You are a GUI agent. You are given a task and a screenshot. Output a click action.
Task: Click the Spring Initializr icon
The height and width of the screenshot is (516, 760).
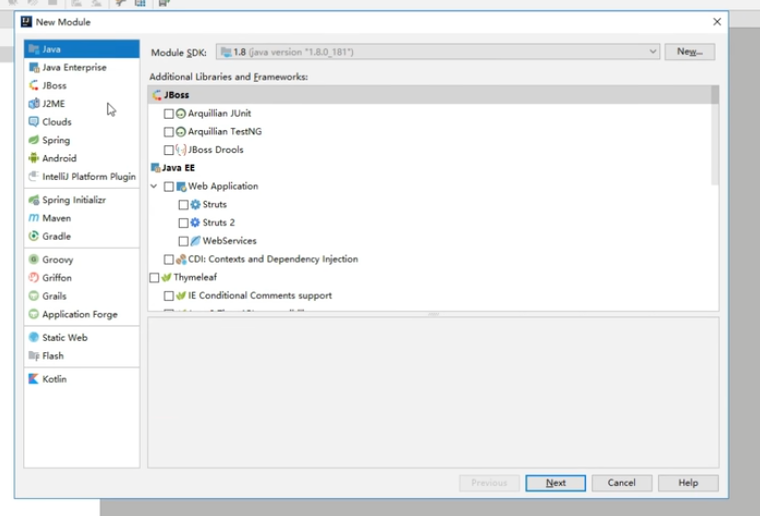click(x=33, y=200)
